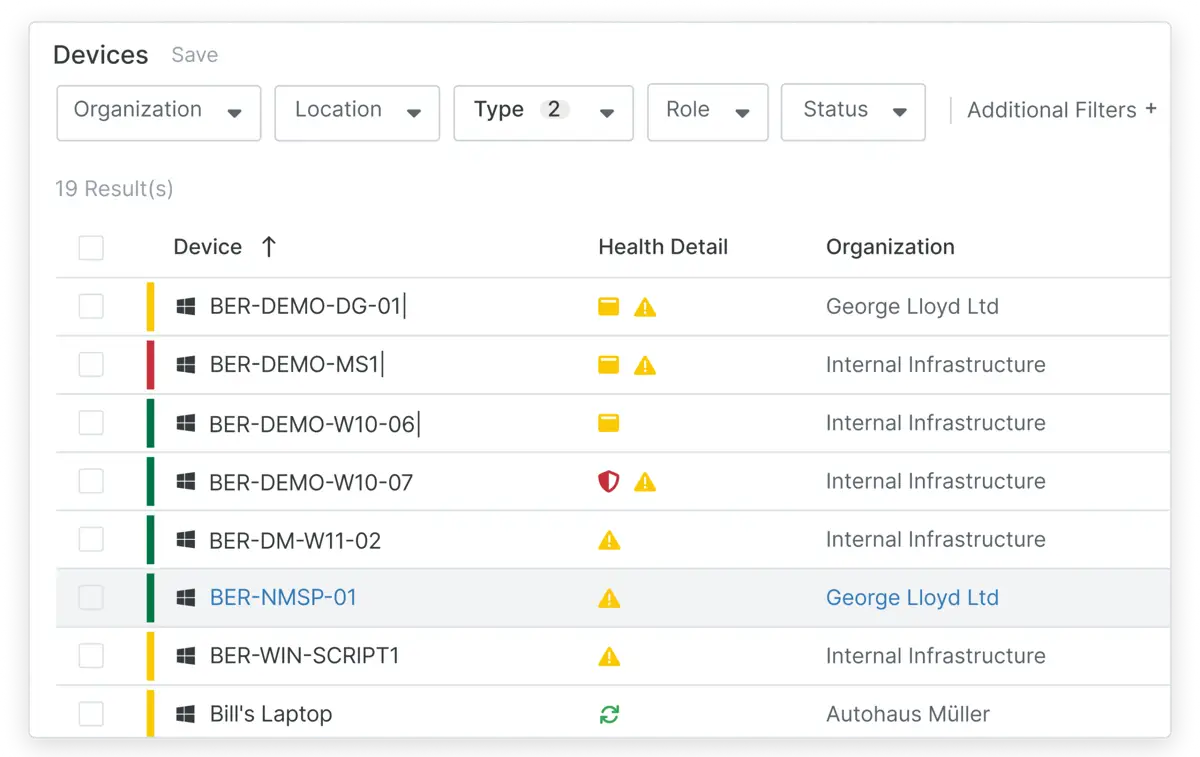The image size is (1200, 757).
Task: Check the box for BER-DEMO-W10-07
Action: click(91, 481)
